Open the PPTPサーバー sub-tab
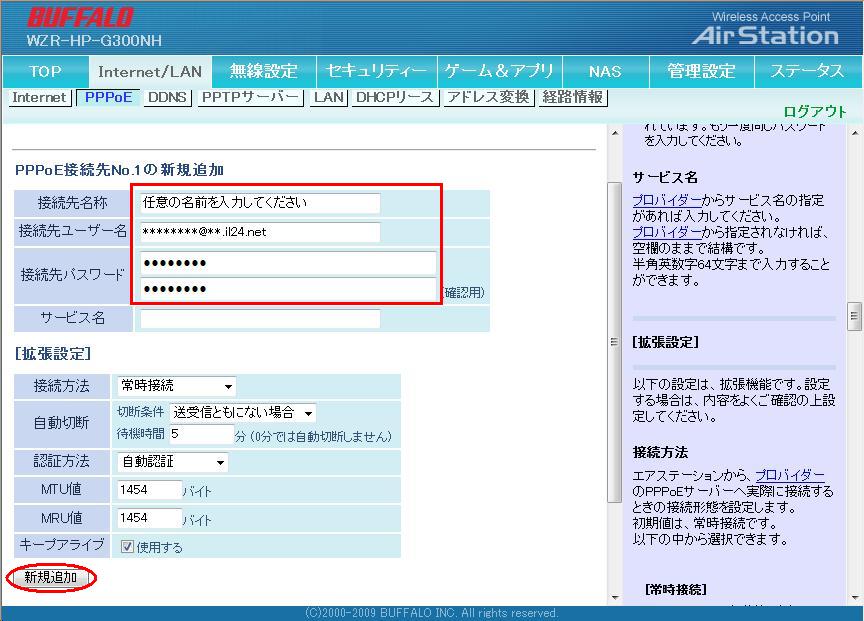Screen dimensions: 864x621 [250, 97]
